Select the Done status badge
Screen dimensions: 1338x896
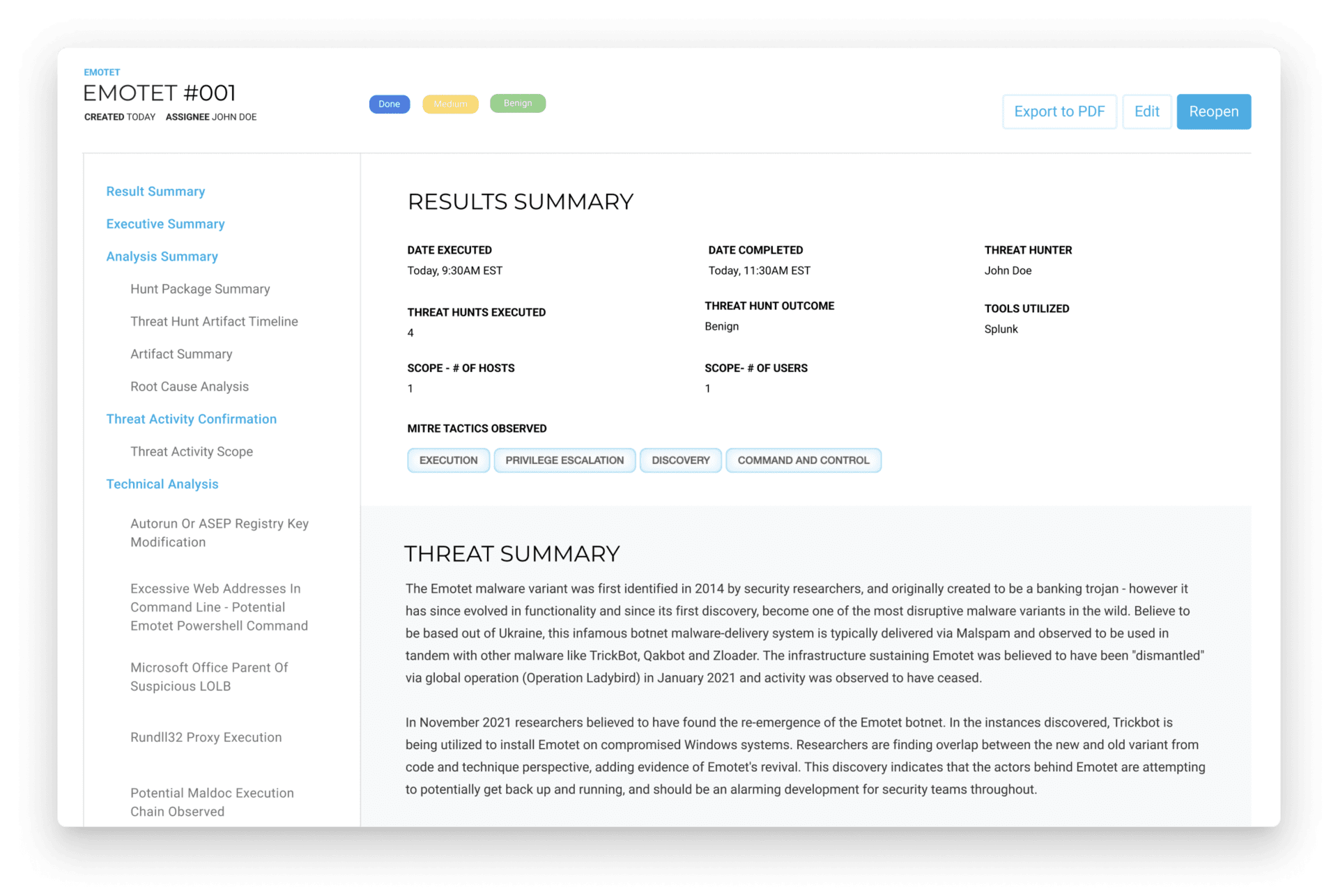coord(389,103)
